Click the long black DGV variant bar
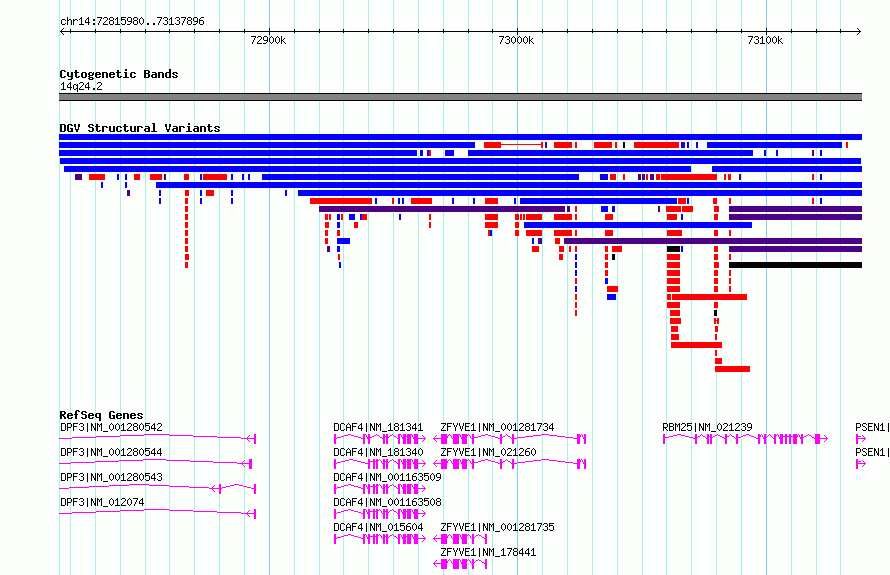Image resolution: width=890 pixels, height=575 pixels. tap(795, 265)
